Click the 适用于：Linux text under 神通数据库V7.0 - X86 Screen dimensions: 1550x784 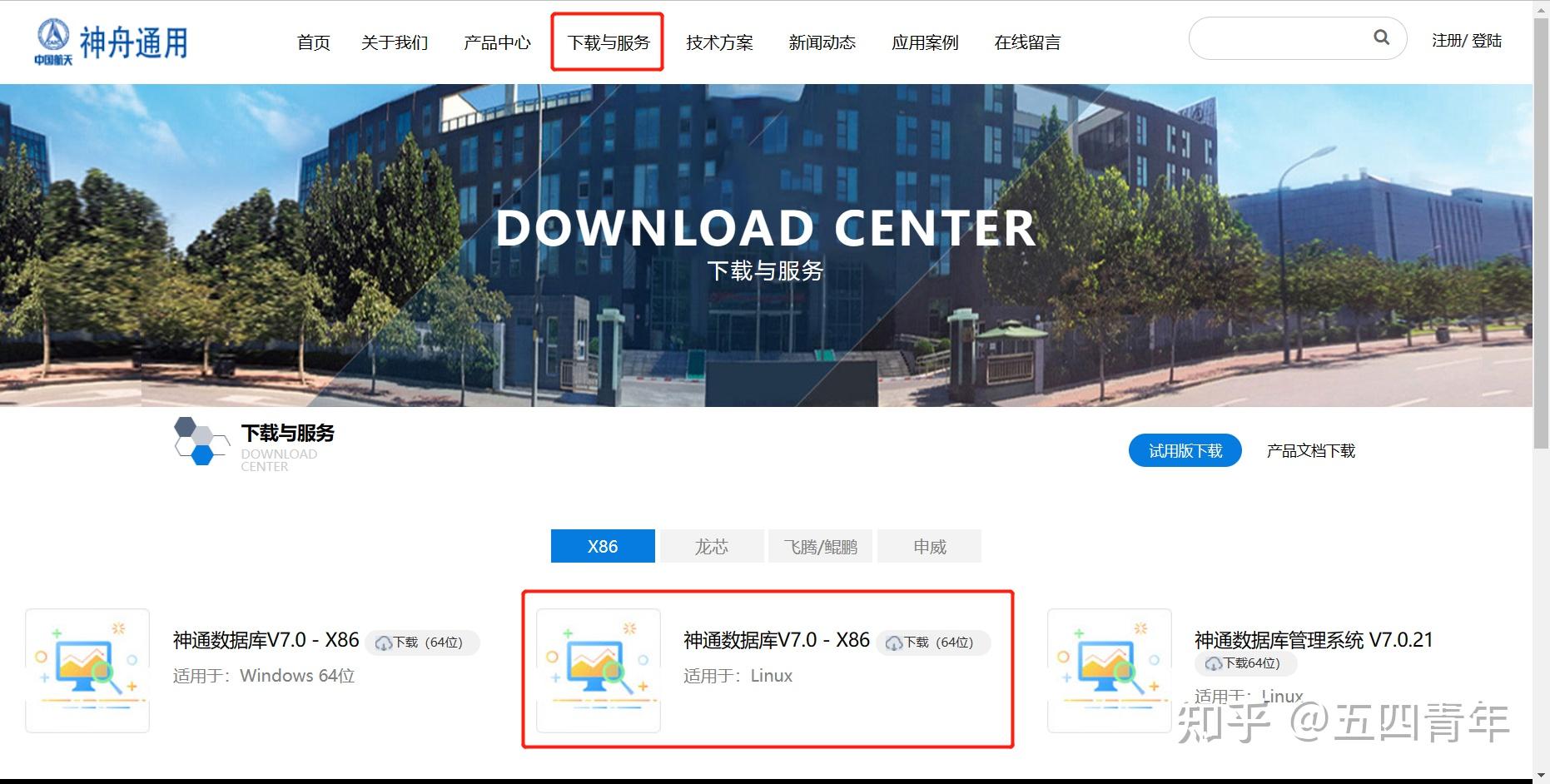738,676
